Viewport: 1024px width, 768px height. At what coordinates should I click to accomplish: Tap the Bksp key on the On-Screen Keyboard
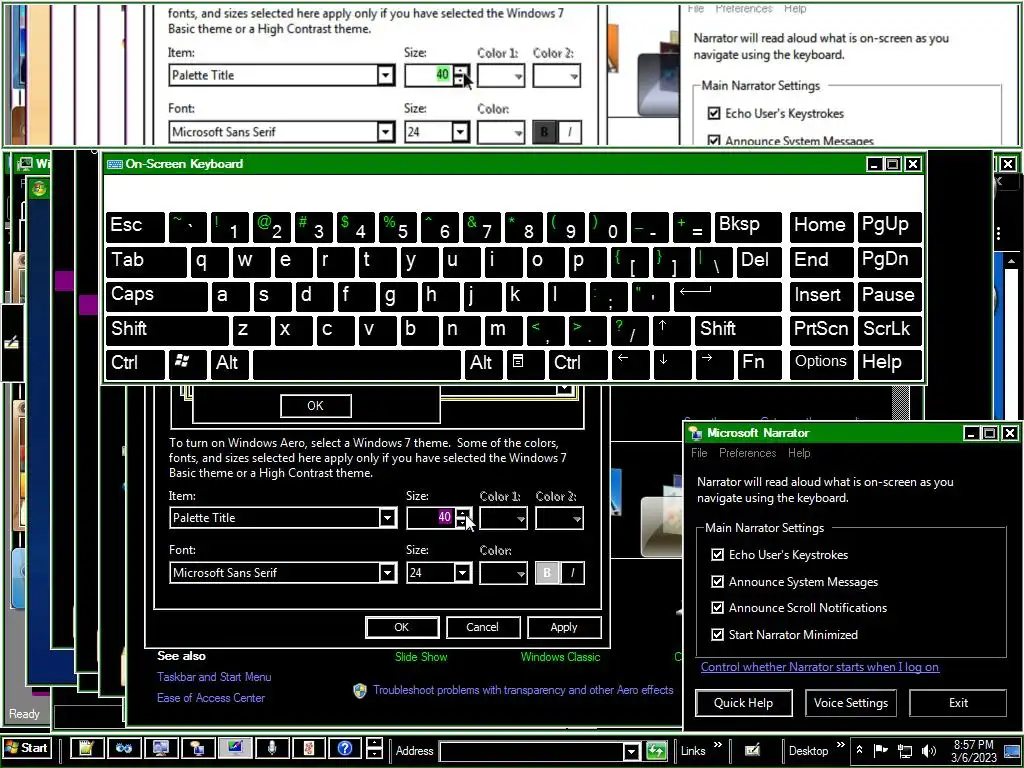click(748, 226)
